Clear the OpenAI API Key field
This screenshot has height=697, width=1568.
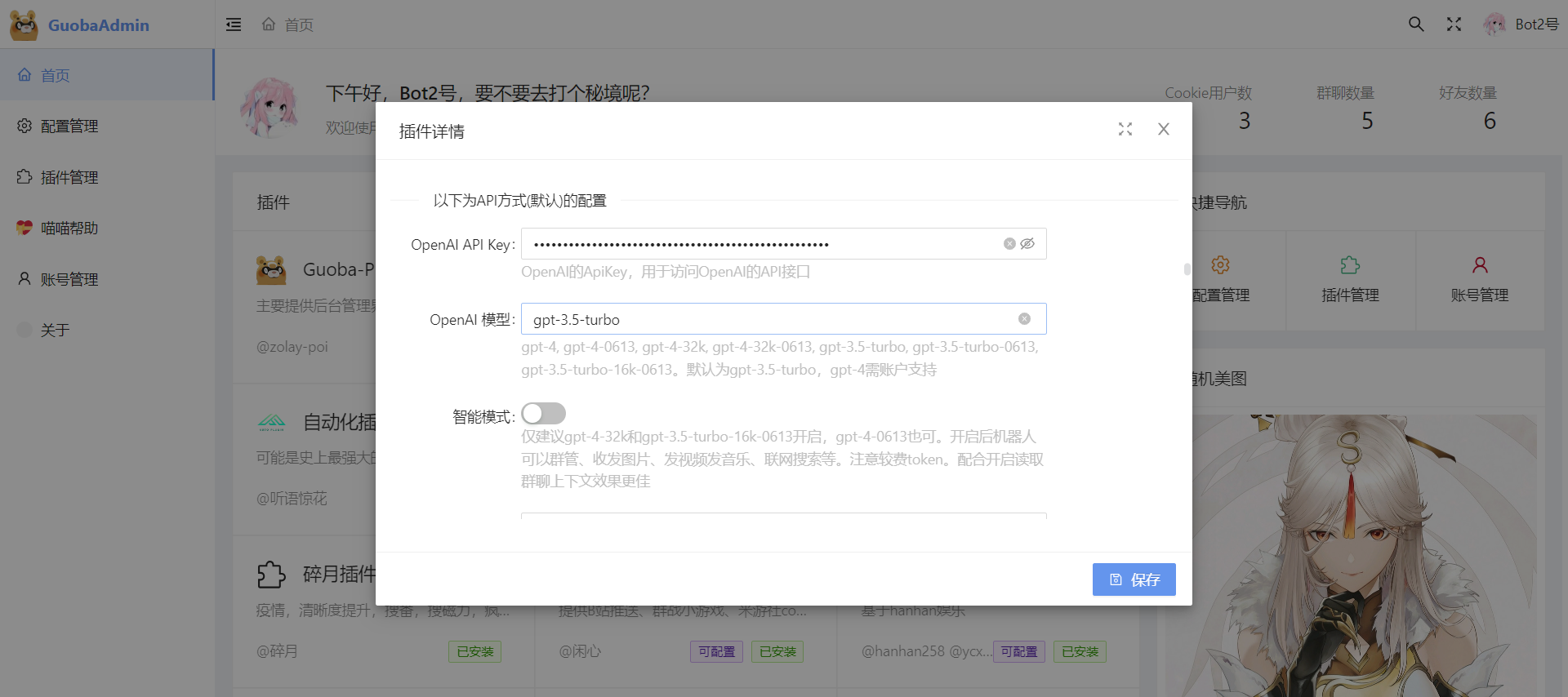tap(1009, 244)
